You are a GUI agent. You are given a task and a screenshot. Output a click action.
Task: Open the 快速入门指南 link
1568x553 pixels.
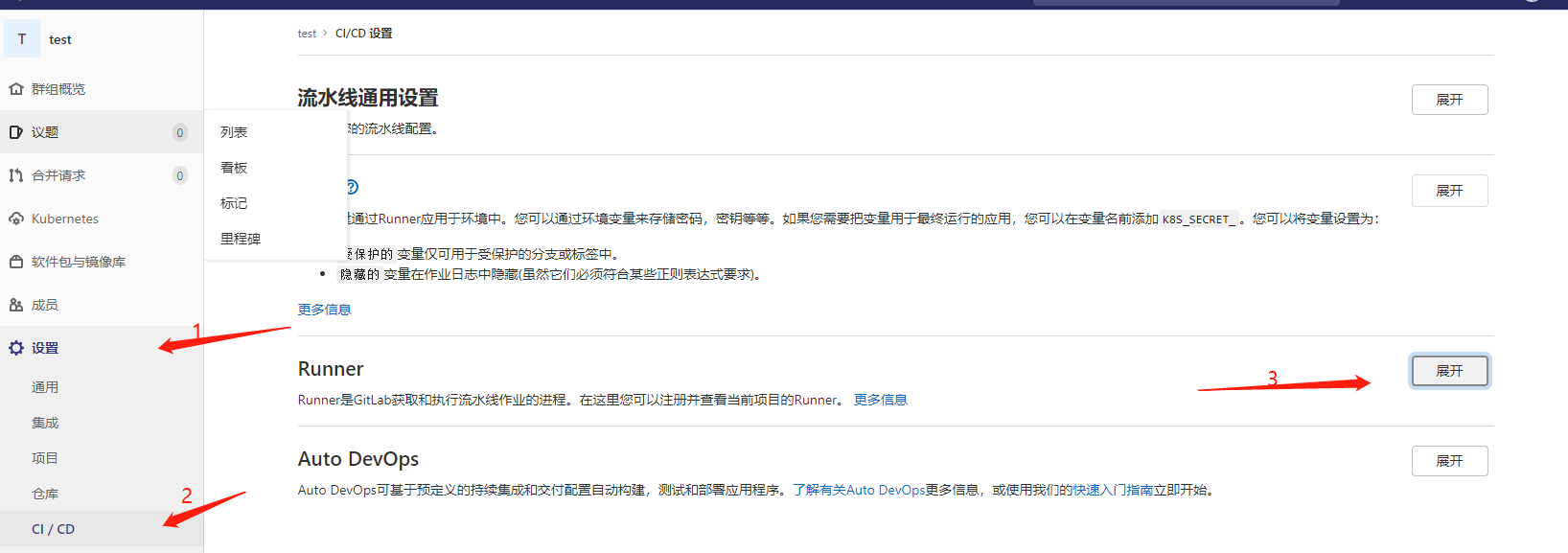pyautogui.click(x=1113, y=490)
